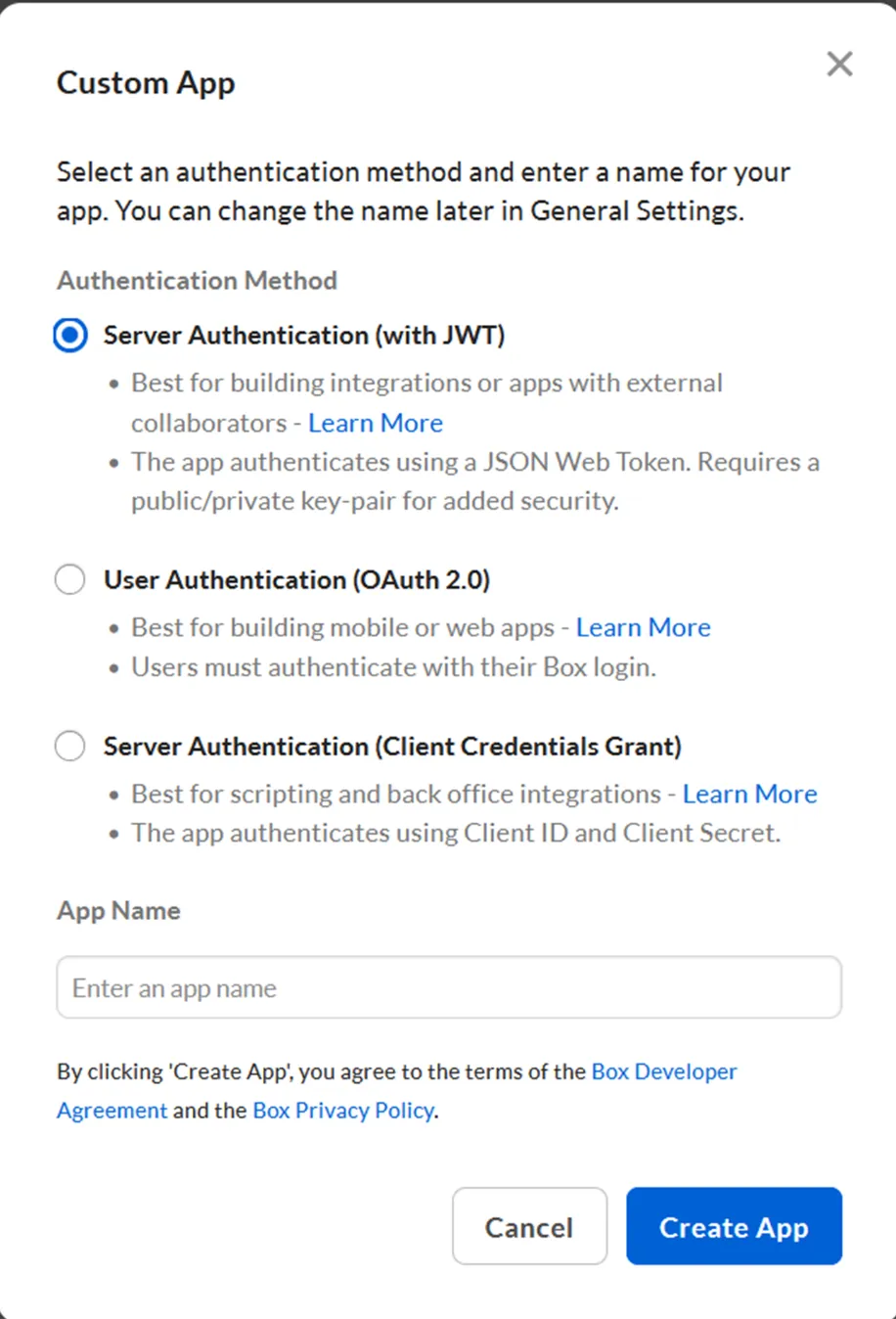Click the 'Authentication Method' section heading
Viewport: 896px width, 1319px height.
pyautogui.click(x=197, y=281)
